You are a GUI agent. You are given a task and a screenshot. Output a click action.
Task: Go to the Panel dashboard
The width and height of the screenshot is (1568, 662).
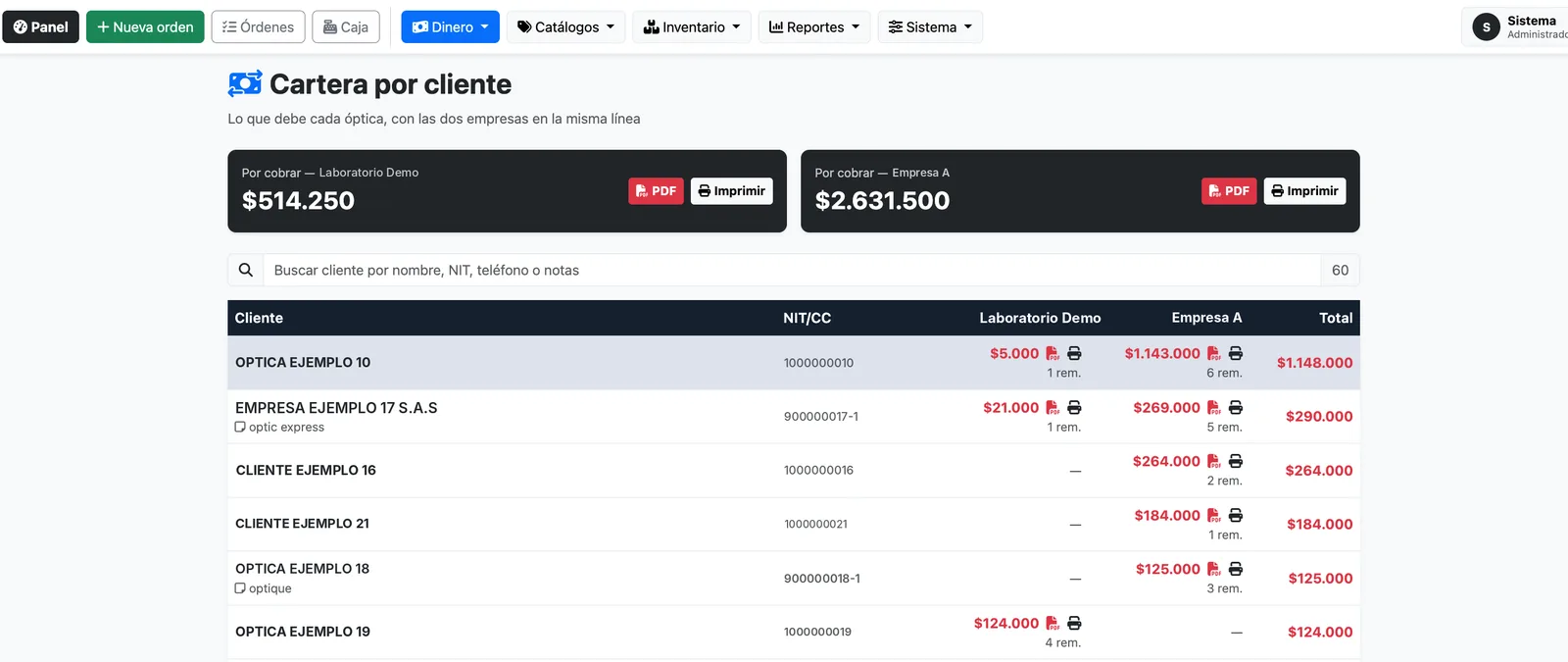pos(41,26)
